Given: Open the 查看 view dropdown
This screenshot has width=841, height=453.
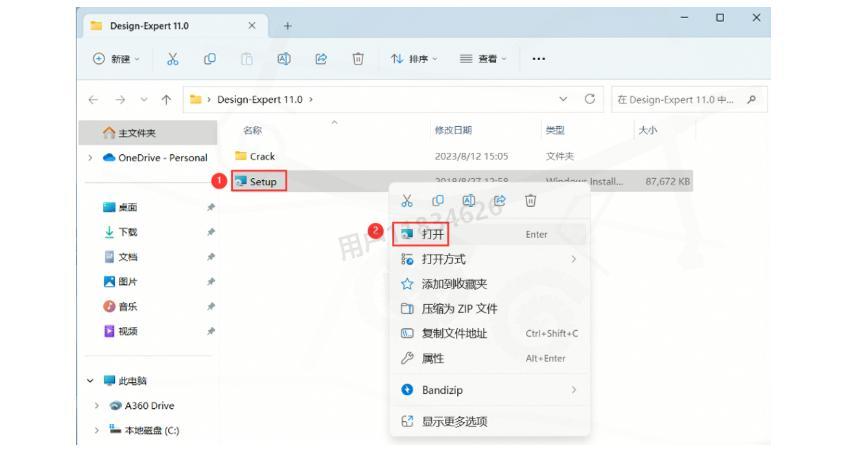Looking at the screenshot, I should tap(483, 59).
